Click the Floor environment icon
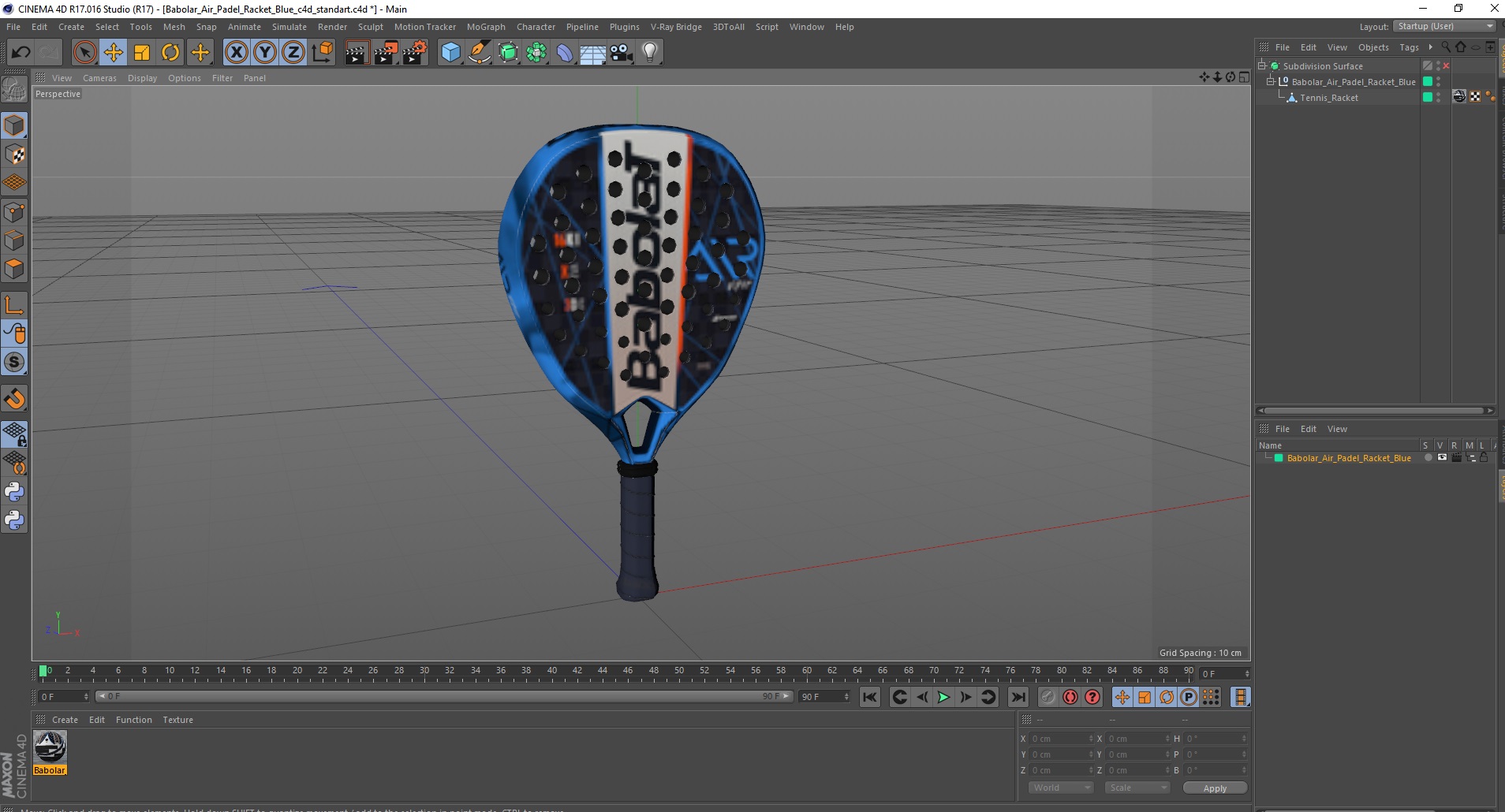The image size is (1505, 812). [x=593, y=53]
